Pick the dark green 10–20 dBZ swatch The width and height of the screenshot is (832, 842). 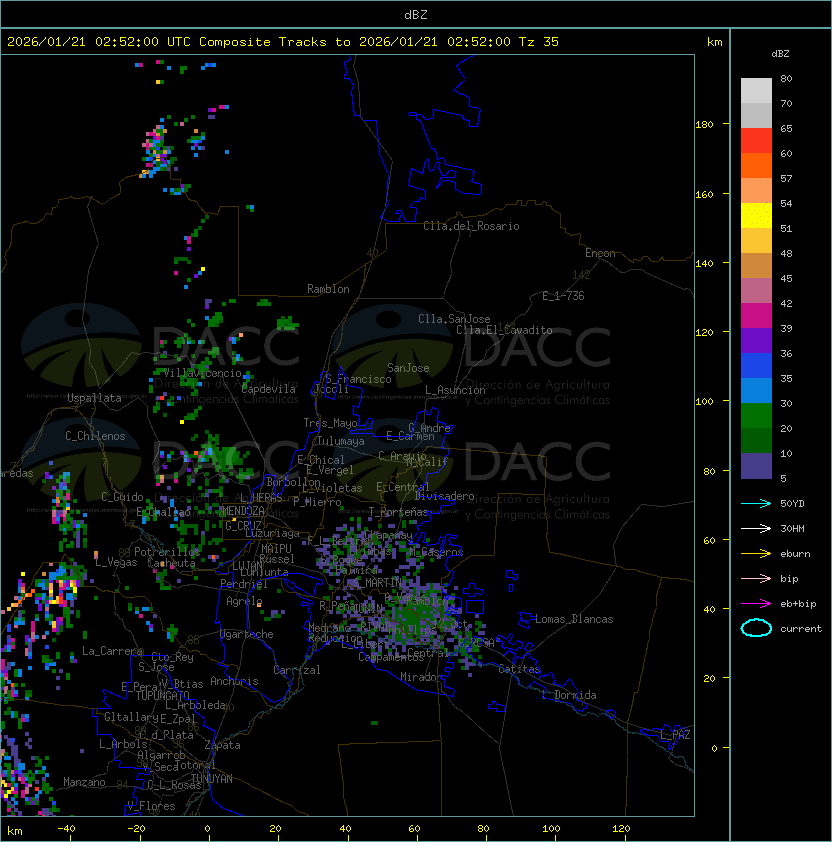point(756,441)
